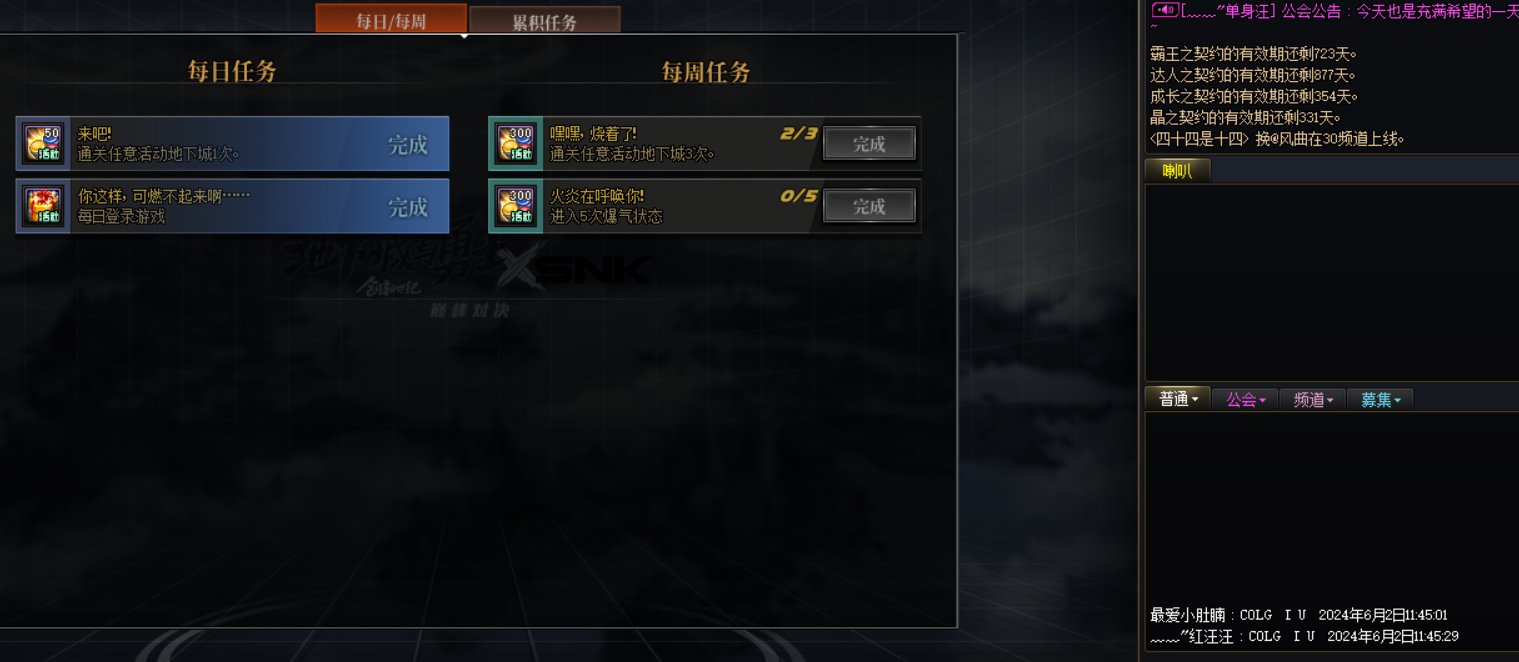Expand the 募集 chat channel dropdown
Screen dimensions: 1519x662
(x=1380, y=399)
